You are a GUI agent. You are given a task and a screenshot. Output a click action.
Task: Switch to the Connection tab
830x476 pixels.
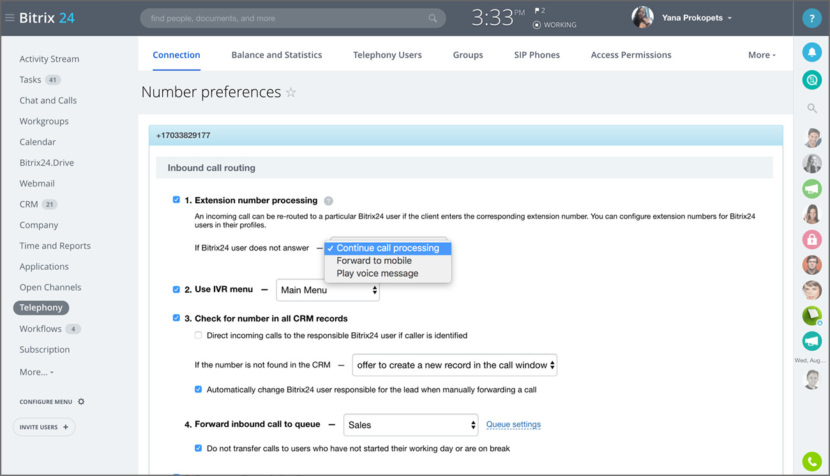176,55
